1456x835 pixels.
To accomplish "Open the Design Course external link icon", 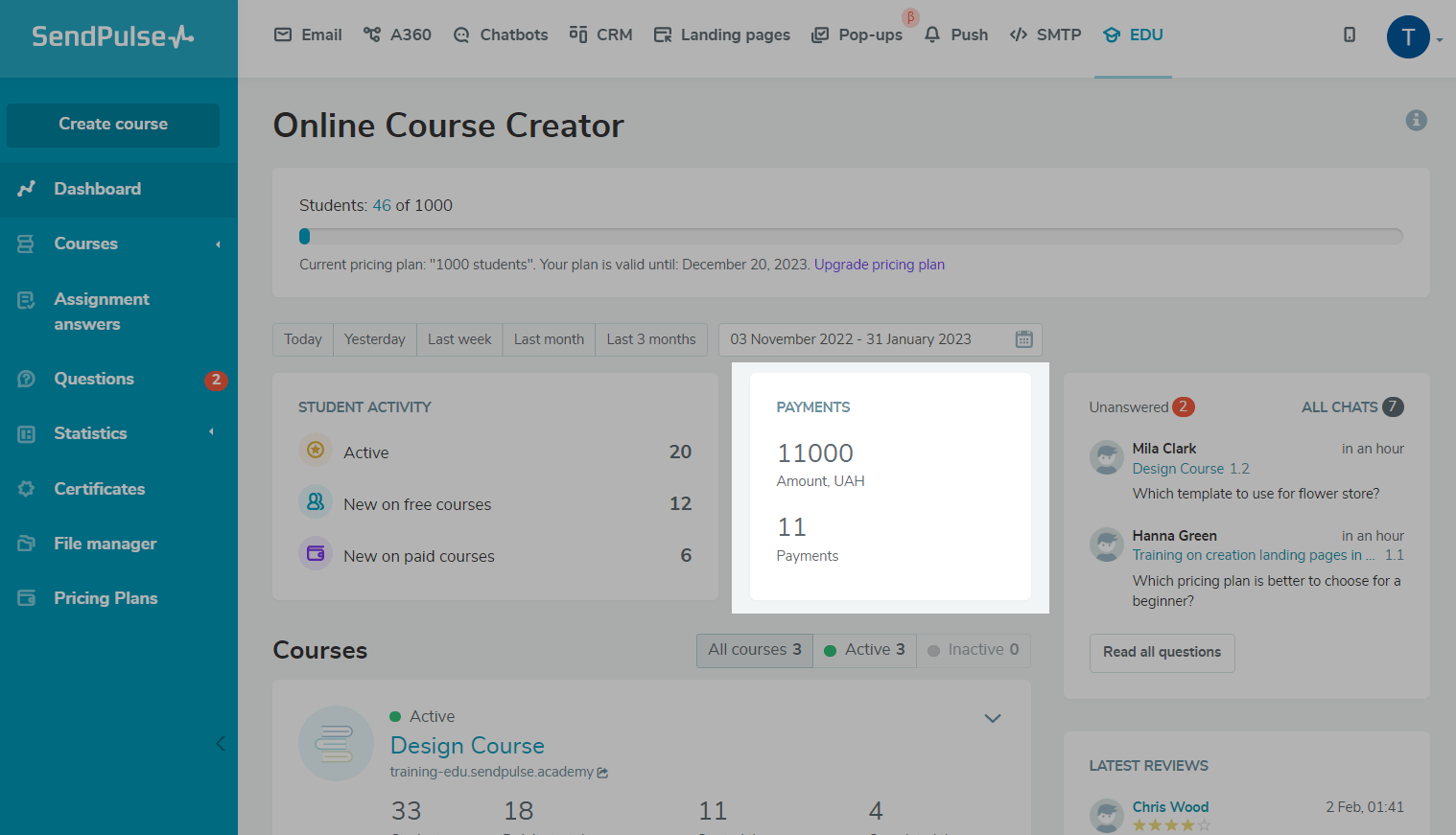I will coord(602,773).
